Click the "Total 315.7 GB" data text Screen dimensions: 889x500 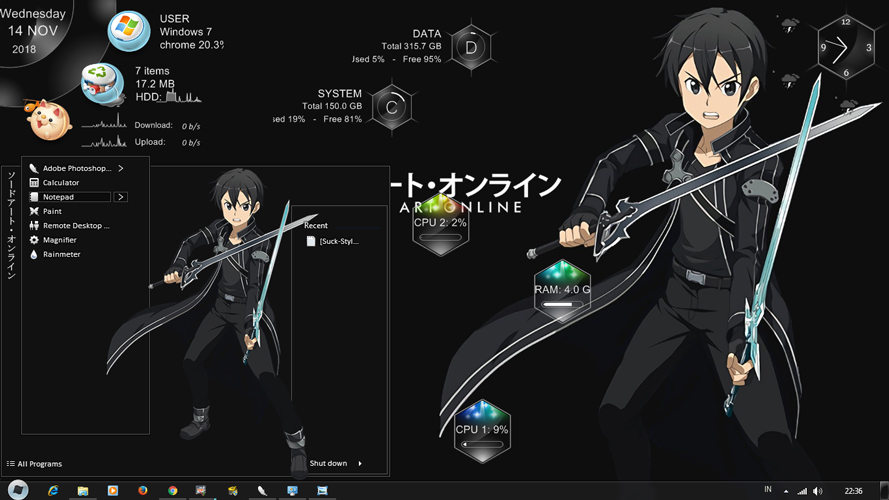pyautogui.click(x=411, y=46)
